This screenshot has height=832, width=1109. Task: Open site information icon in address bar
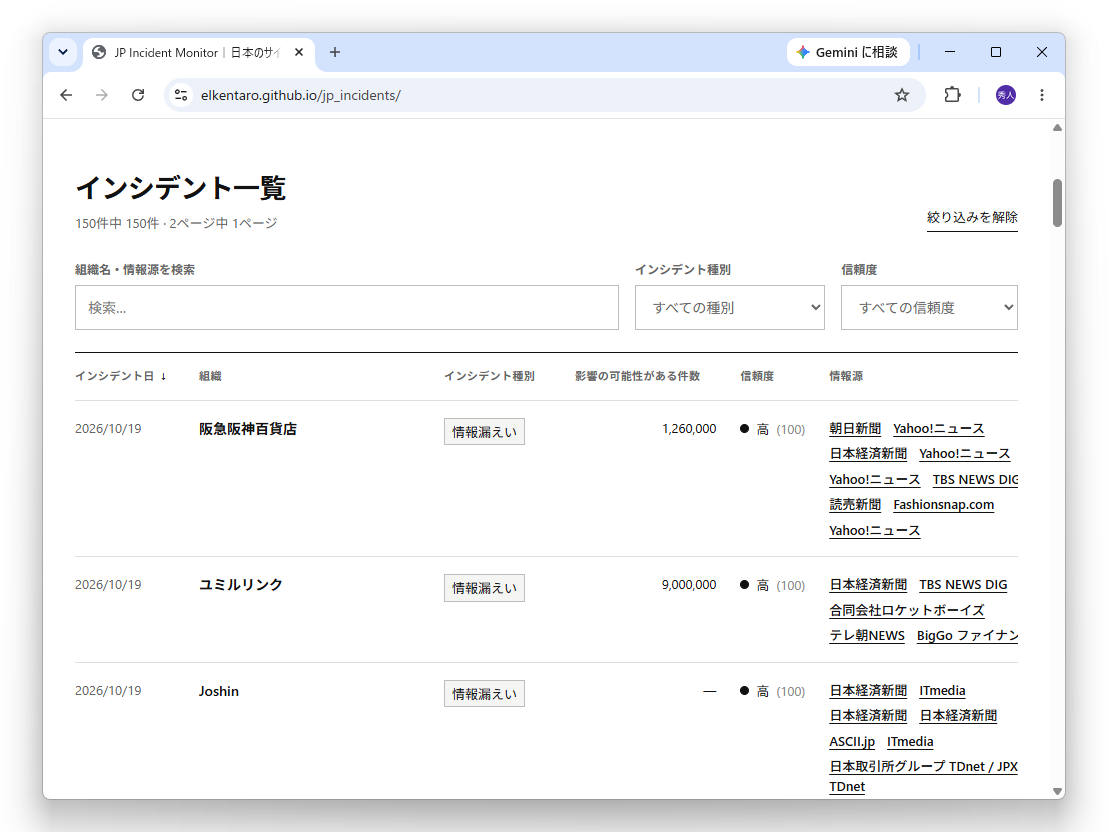pos(181,95)
